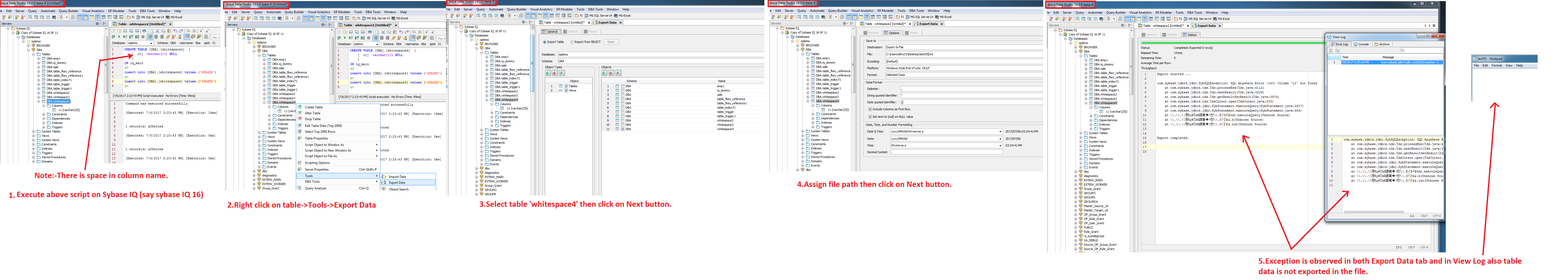The height and width of the screenshot is (280, 1568).
Task: Toggle the Tables checkbox in Object Types
Action: coord(566,86)
